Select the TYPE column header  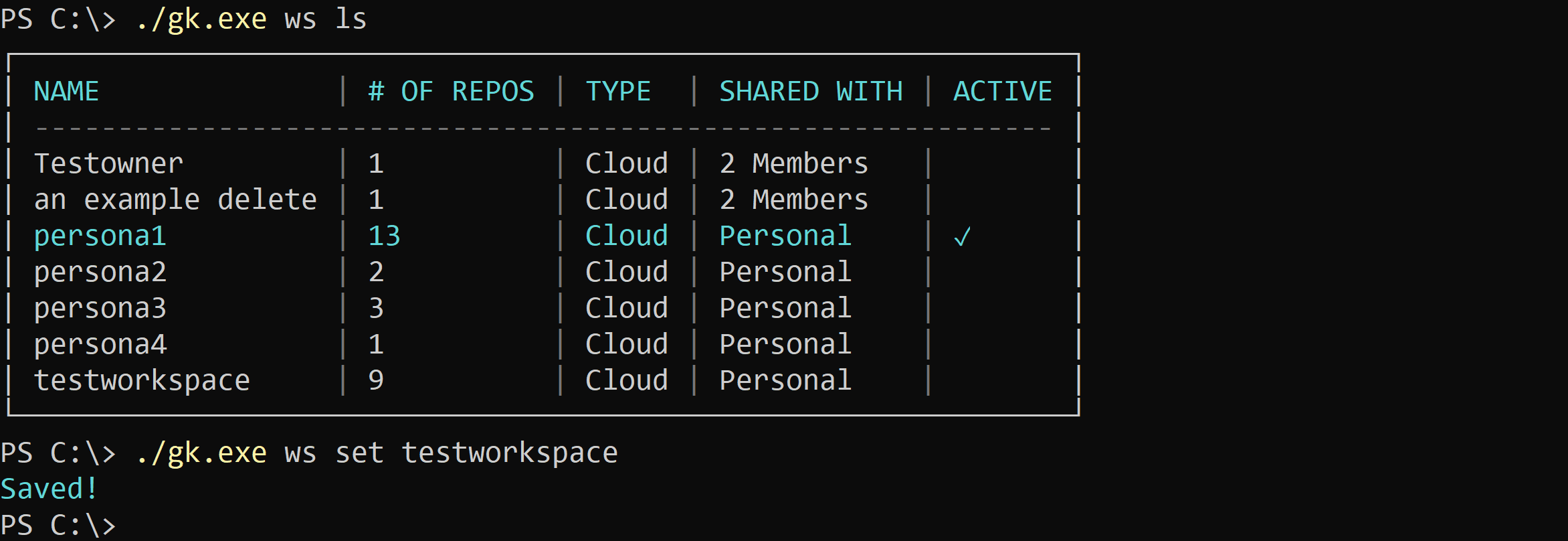(x=618, y=92)
